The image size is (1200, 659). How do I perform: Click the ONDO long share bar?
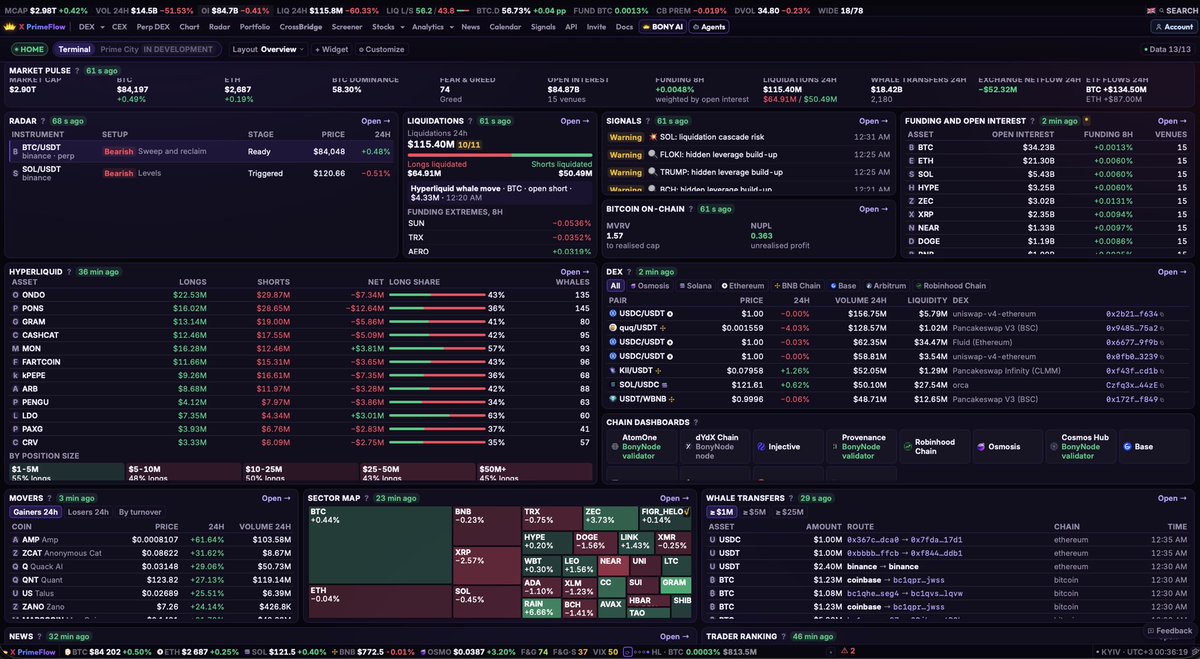point(437,295)
